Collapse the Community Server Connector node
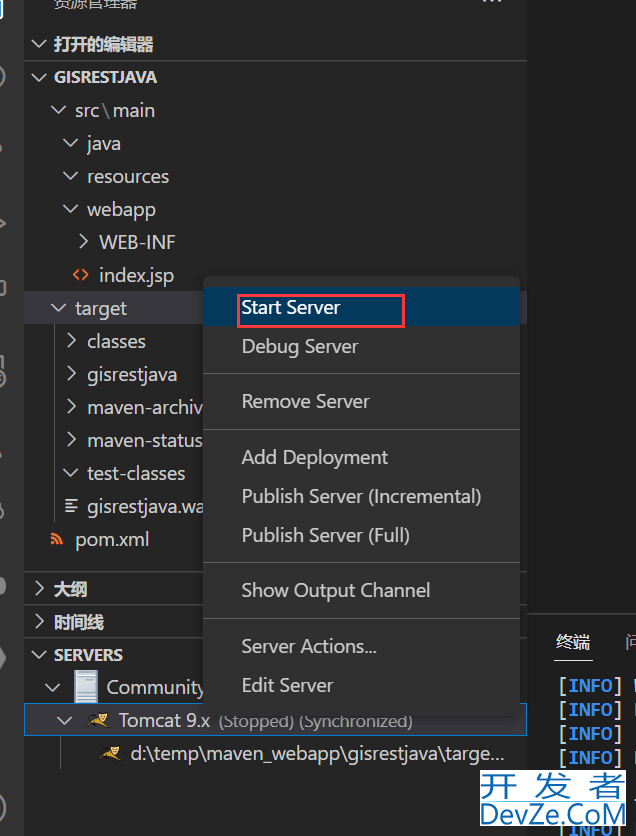 (x=53, y=687)
